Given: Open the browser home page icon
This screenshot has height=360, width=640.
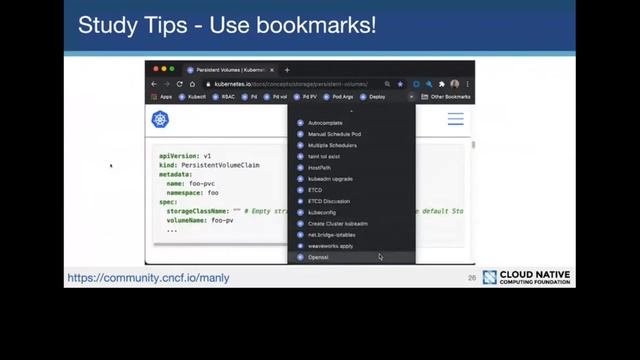Looking at the screenshot, I should [x=192, y=84].
